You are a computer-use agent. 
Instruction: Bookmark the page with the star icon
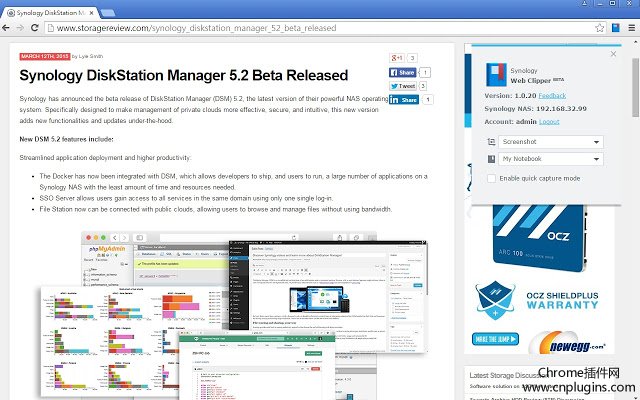point(599,28)
